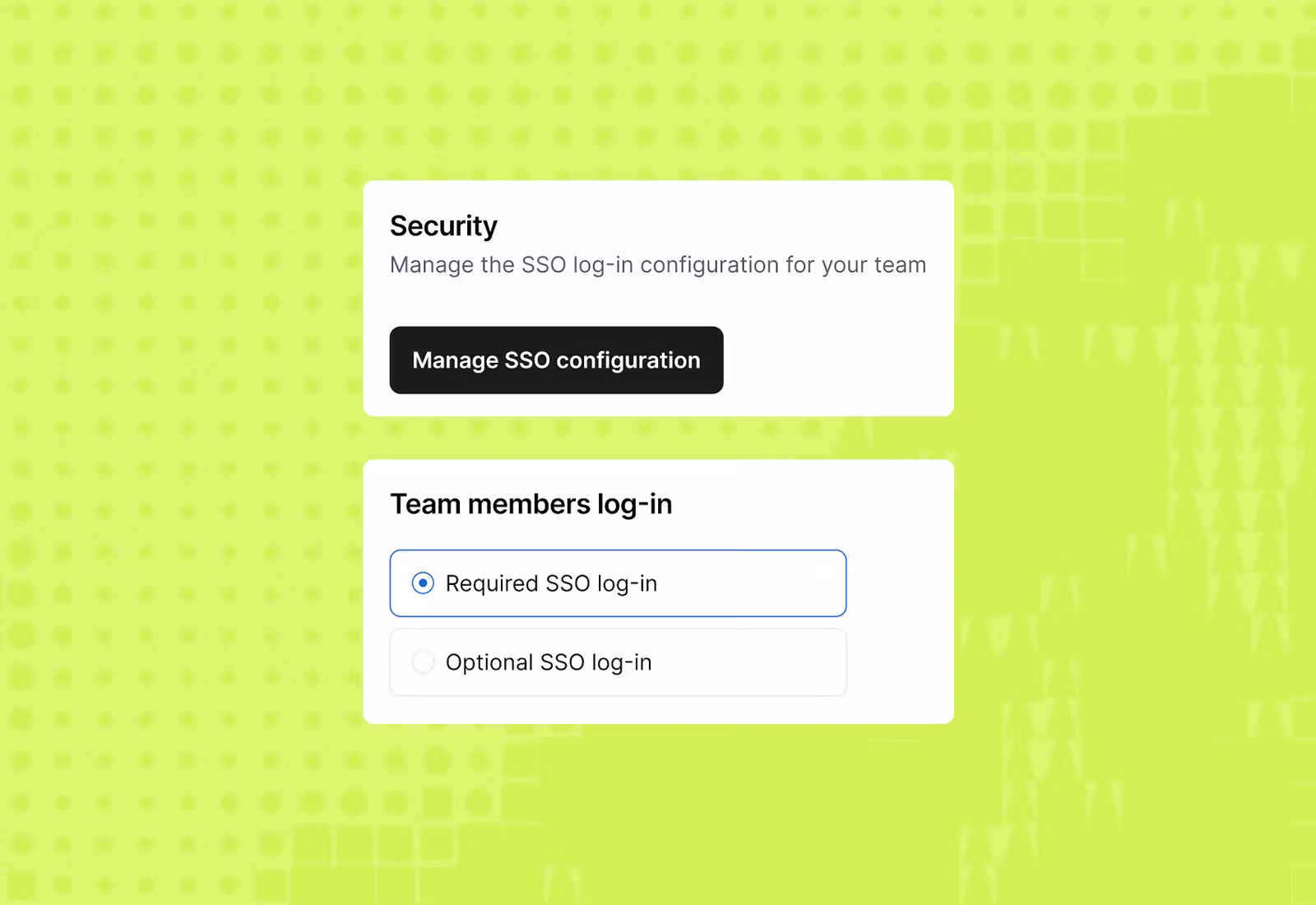This screenshot has width=1316, height=905.
Task: Click the word "Required" in the selected option
Action: pos(491,583)
